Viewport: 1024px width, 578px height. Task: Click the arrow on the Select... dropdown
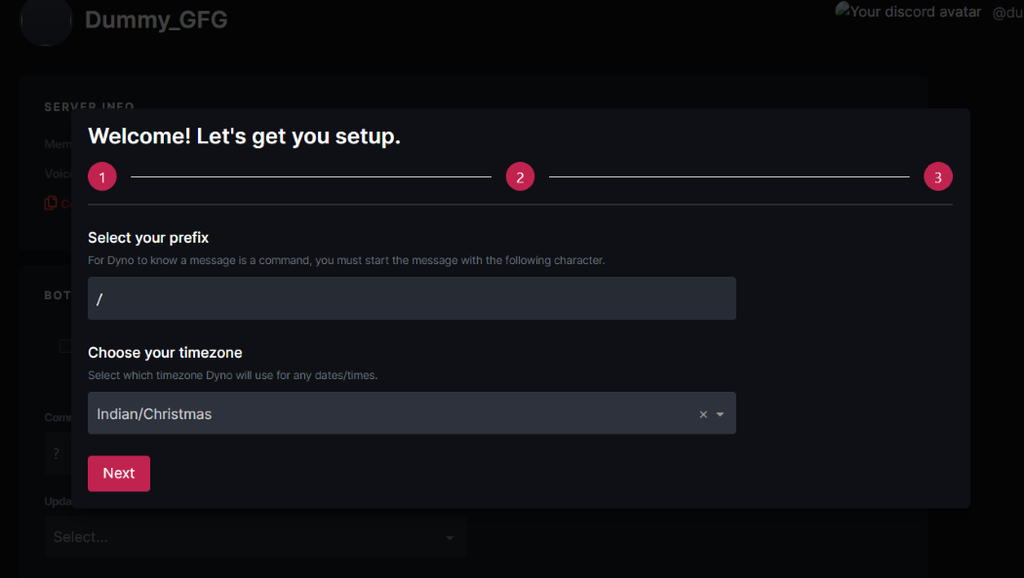[450, 538]
